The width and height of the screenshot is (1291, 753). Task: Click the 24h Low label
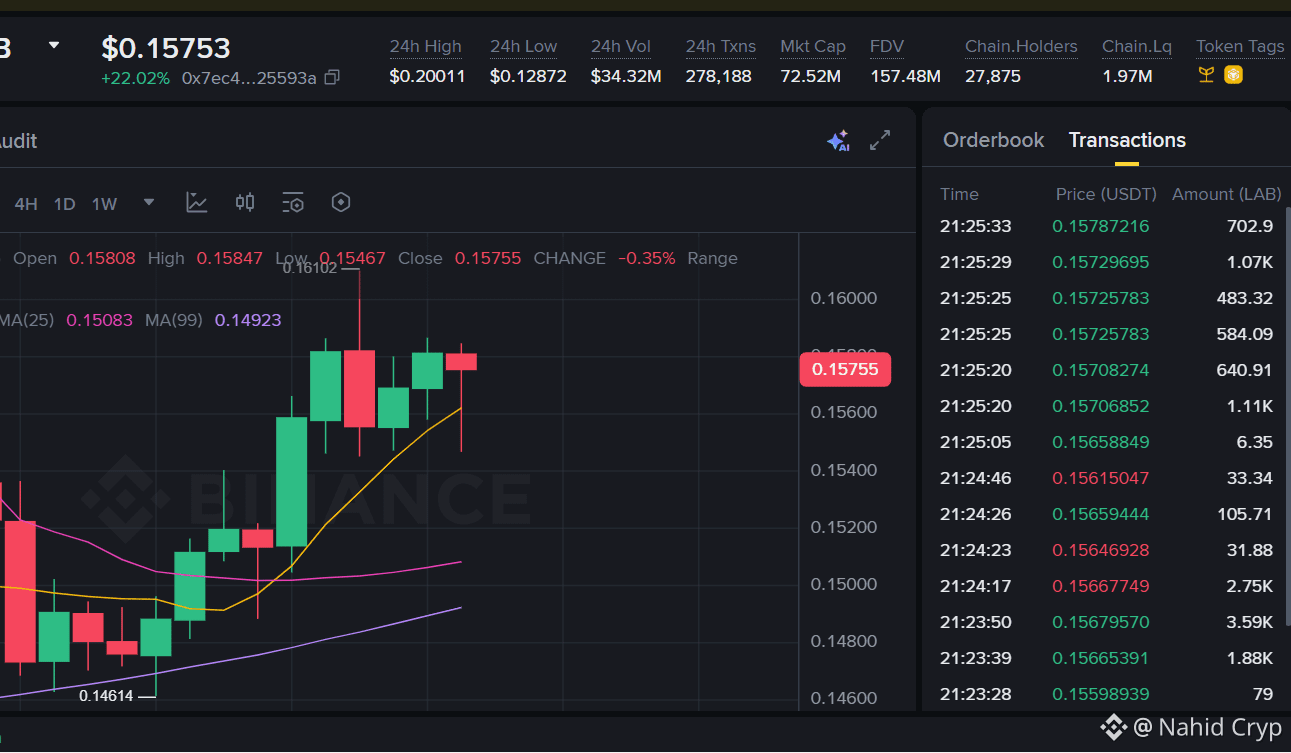(524, 46)
